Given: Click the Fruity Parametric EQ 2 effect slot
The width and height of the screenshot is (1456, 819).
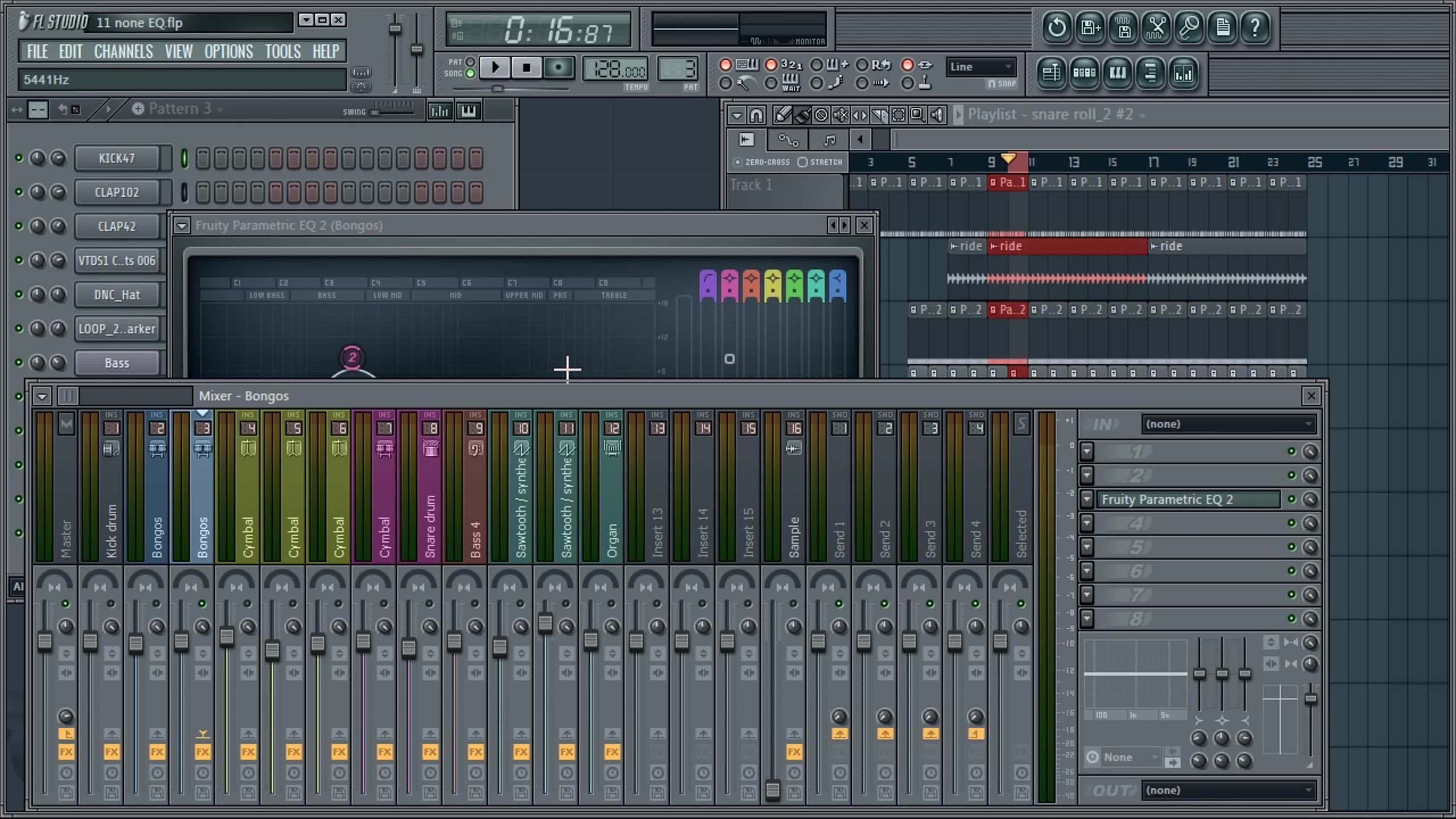Looking at the screenshot, I should click(1188, 500).
